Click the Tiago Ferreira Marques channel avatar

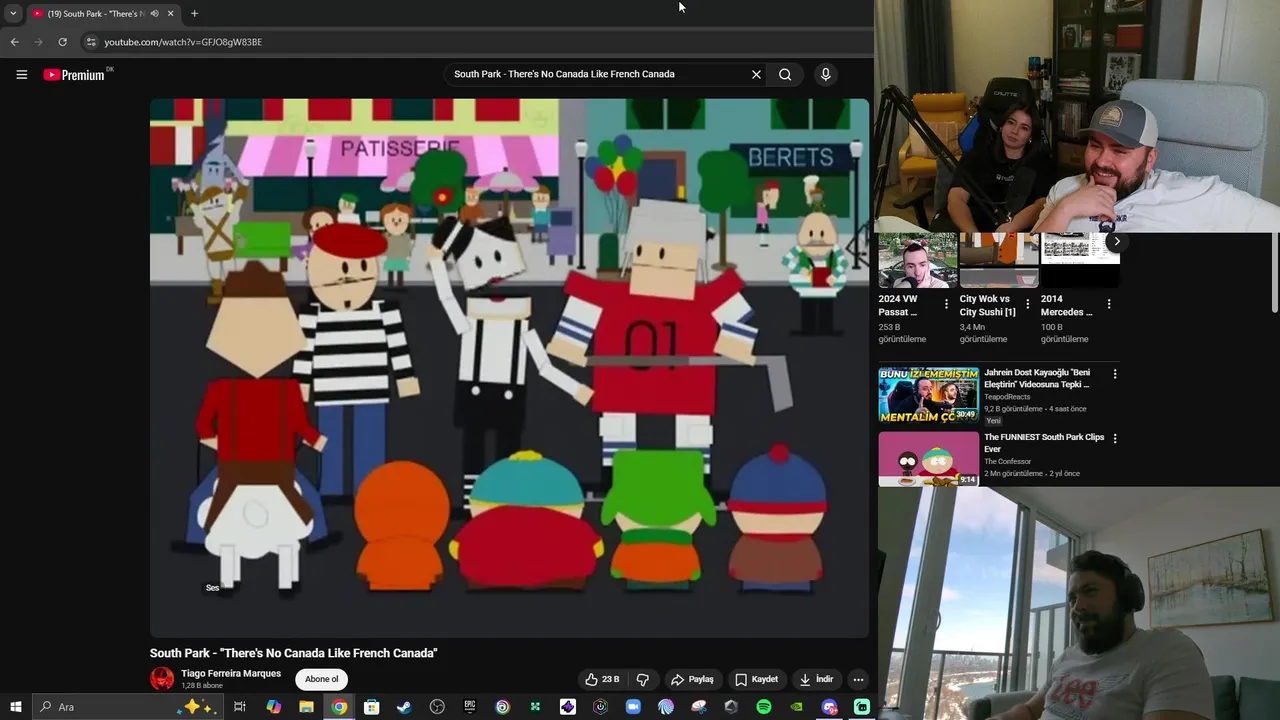pos(162,679)
